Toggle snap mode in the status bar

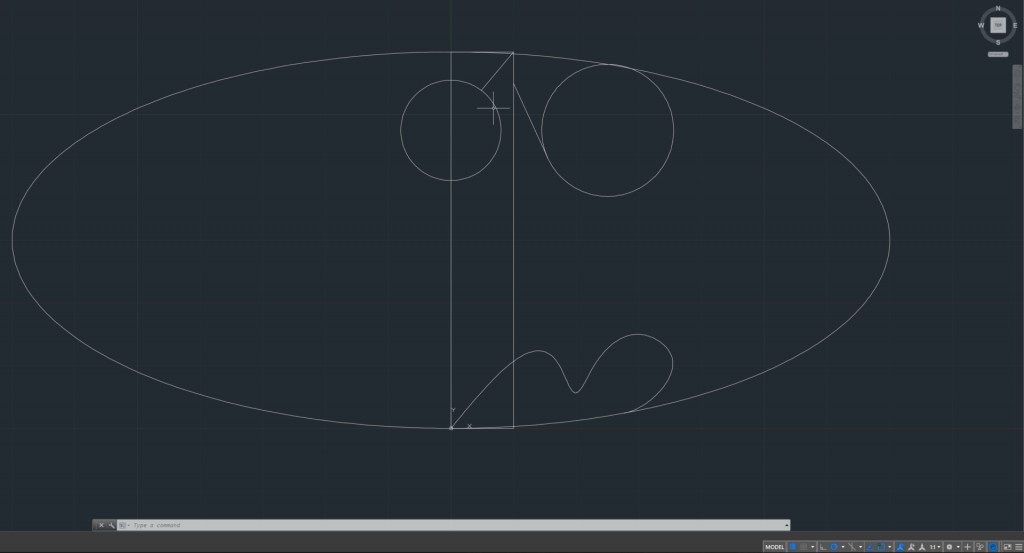click(803, 546)
